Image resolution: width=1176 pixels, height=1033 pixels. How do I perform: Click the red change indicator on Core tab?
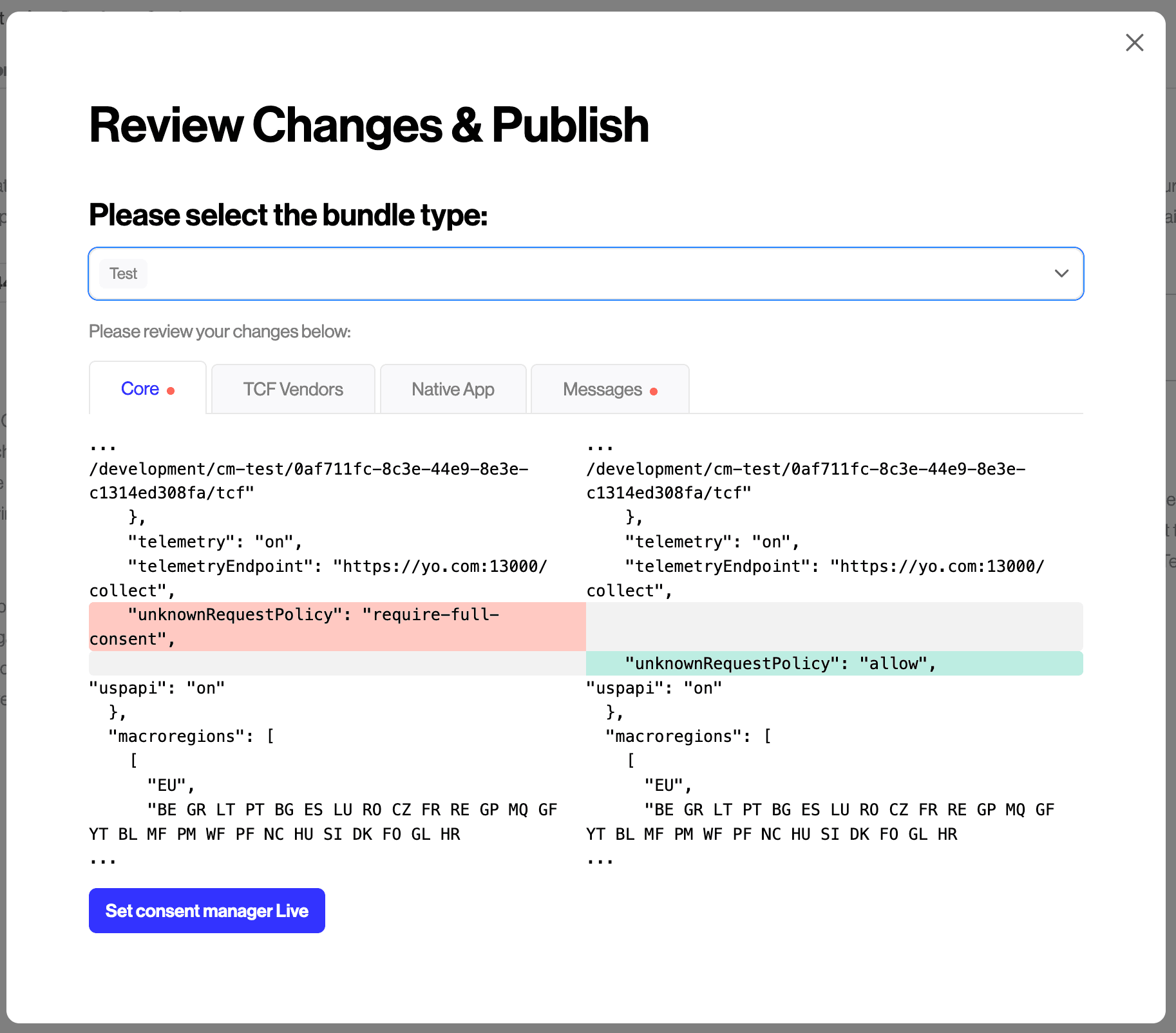pyautogui.click(x=170, y=390)
